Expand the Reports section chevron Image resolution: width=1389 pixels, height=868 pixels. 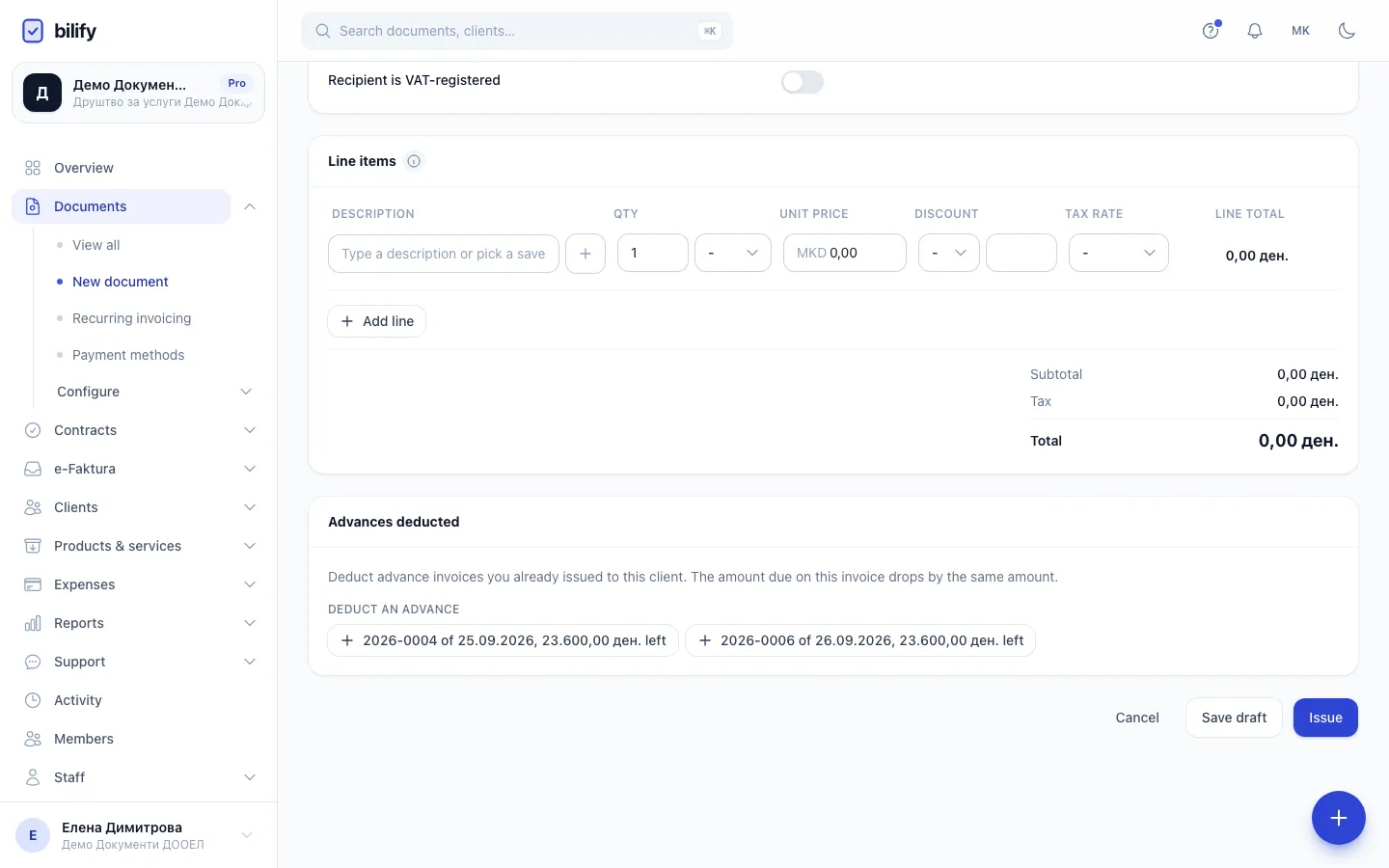point(250,623)
